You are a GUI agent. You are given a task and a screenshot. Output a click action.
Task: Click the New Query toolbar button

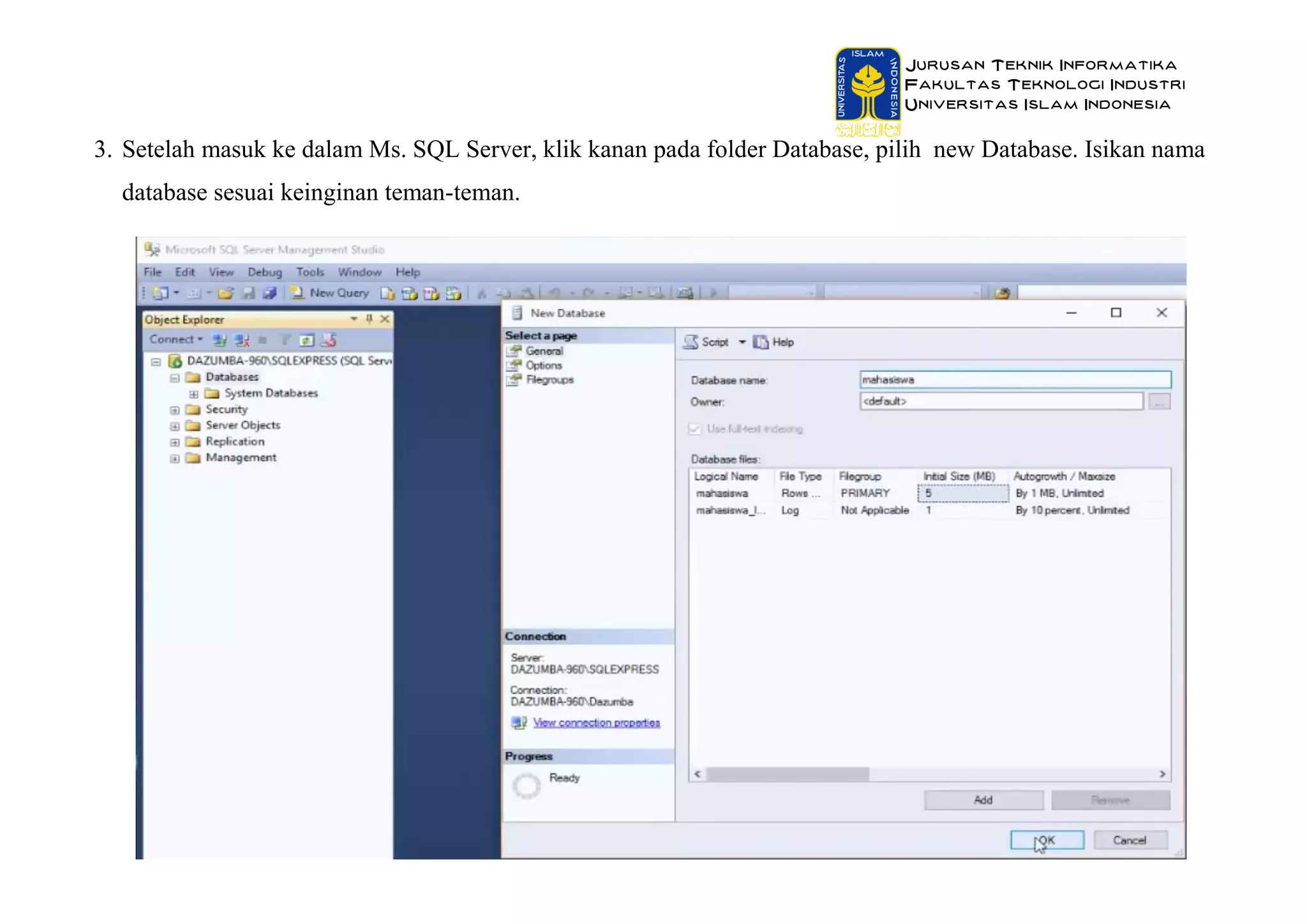click(x=330, y=293)
